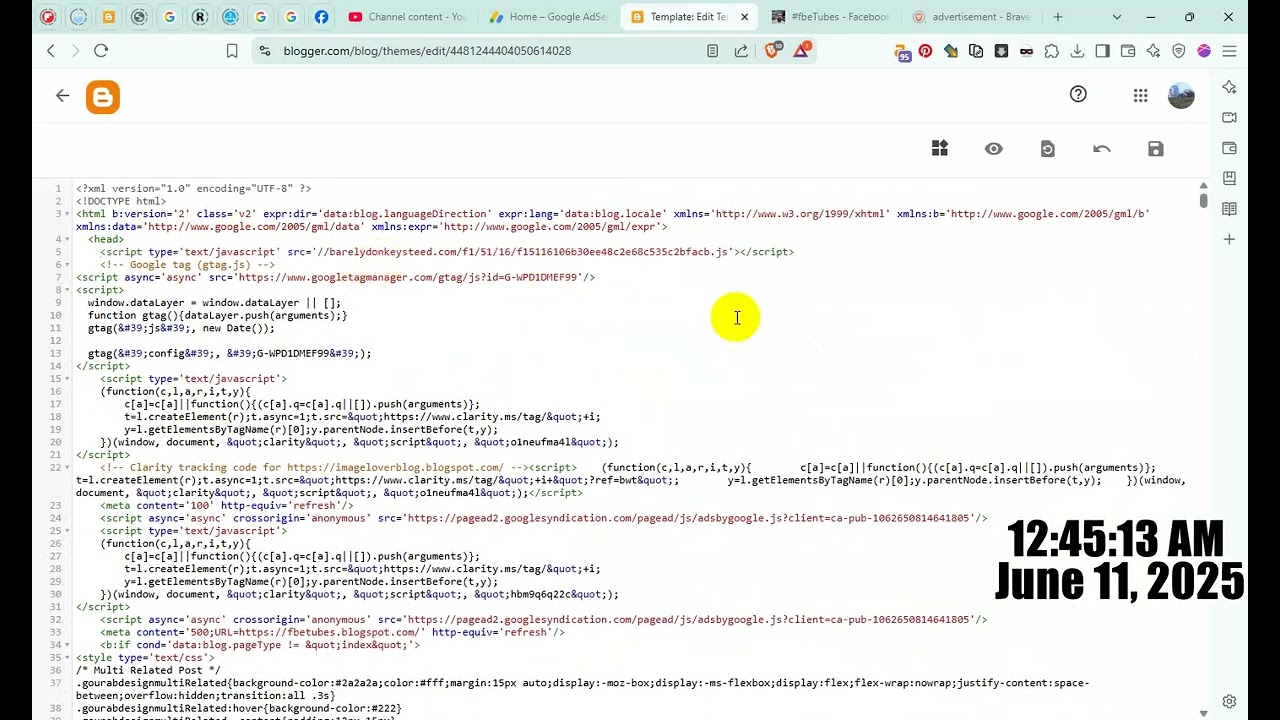Image resolution: width=1280 pixels, height=720 pixels.
Task: Click the Brave VPN shield icon
Action: [1178, 51]
